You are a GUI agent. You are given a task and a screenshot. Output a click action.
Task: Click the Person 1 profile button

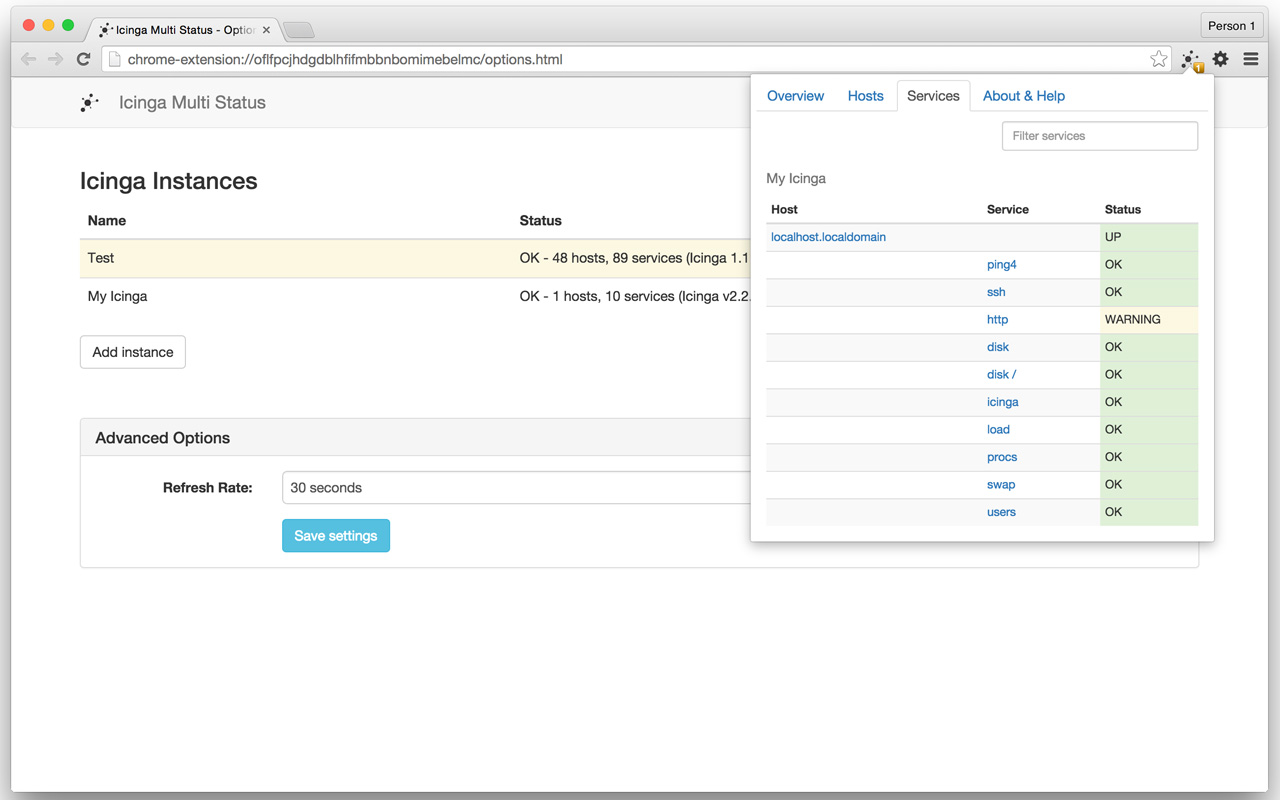1231,25
